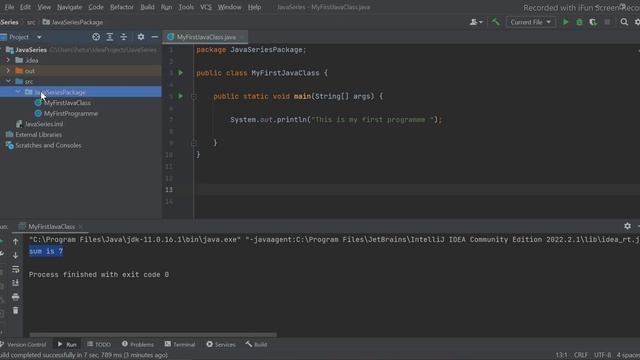This screenshot has width=640, height=360.
Task: Open the Build tool window
Action: [256, 344]
